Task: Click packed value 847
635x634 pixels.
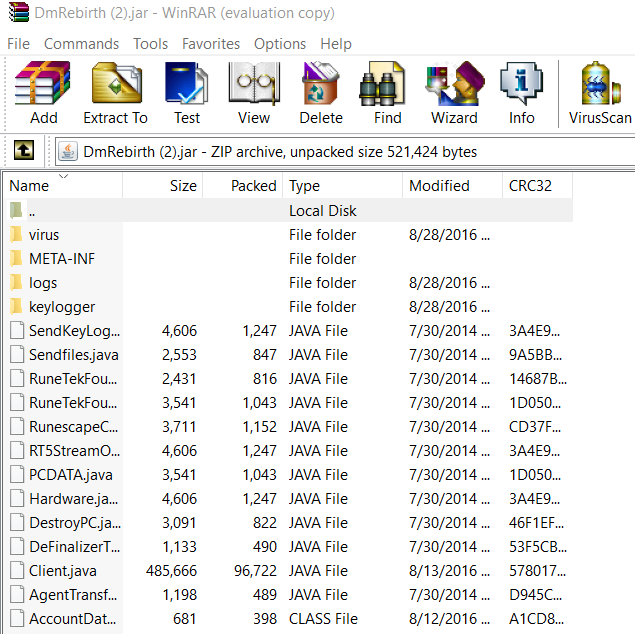Action: click(265, 355)
